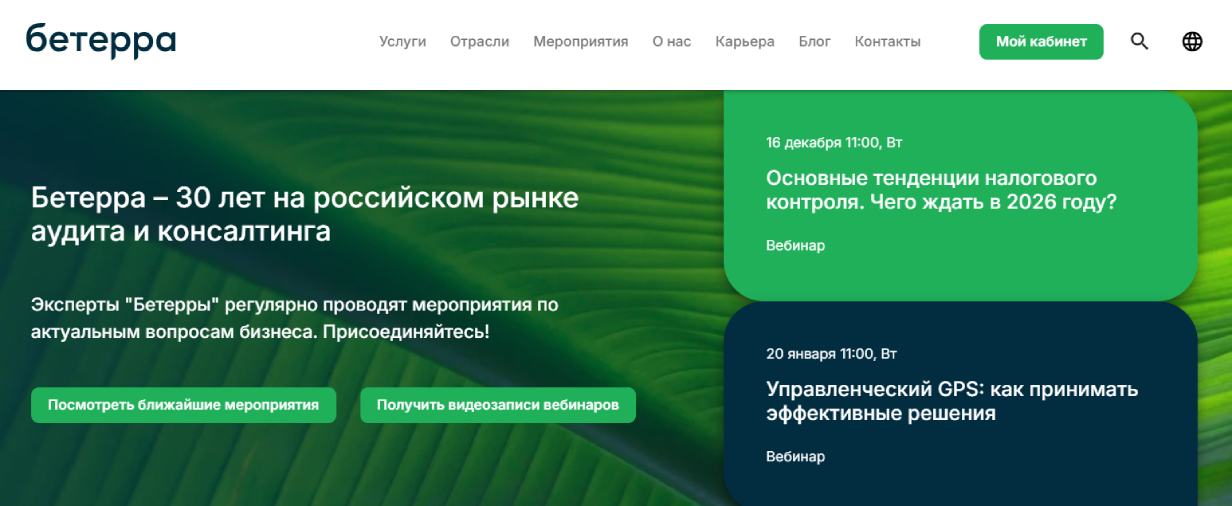Click Вебинар label in dark blue card
The width and height of the screenshot is (1232, 506).
point(796,456)
